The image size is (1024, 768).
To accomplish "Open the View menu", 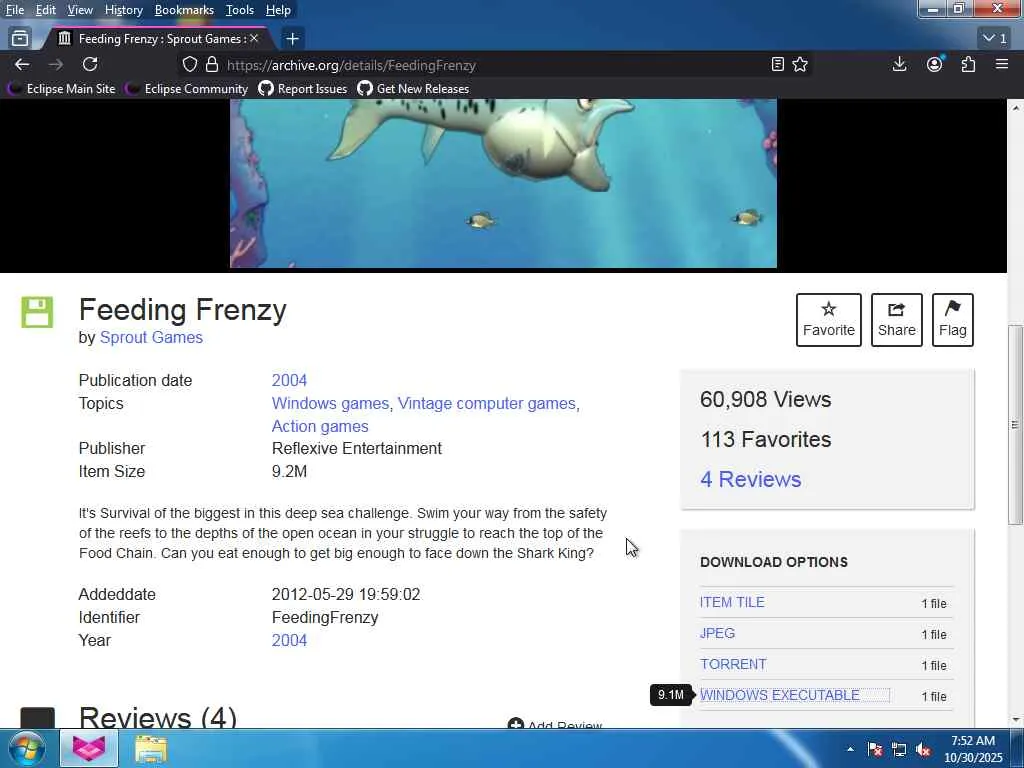I will click(80, 10).
